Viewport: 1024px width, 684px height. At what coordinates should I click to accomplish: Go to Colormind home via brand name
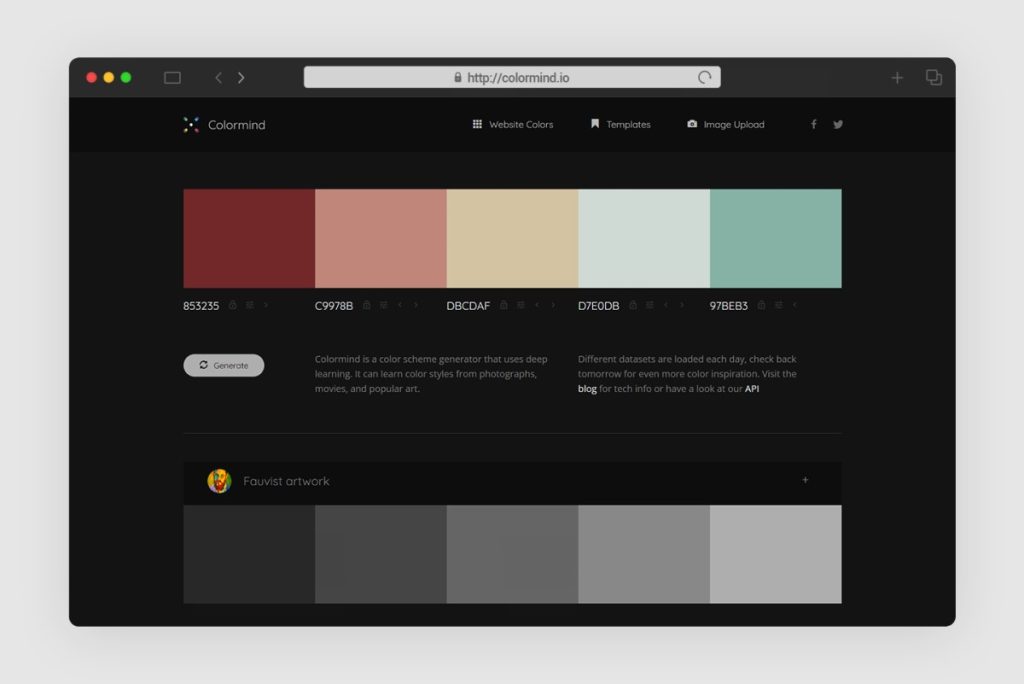(236, 125)
